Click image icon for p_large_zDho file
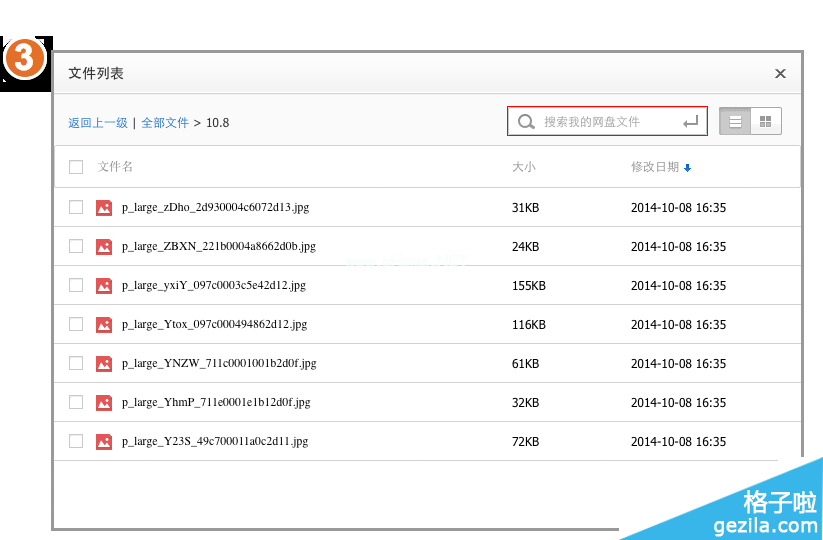This screenshot has height=540, width=823. (x=104, y=207)
